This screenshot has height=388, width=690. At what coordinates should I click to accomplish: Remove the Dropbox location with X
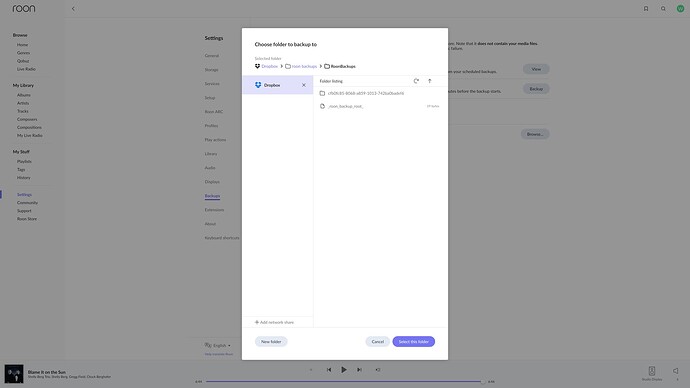304,85
